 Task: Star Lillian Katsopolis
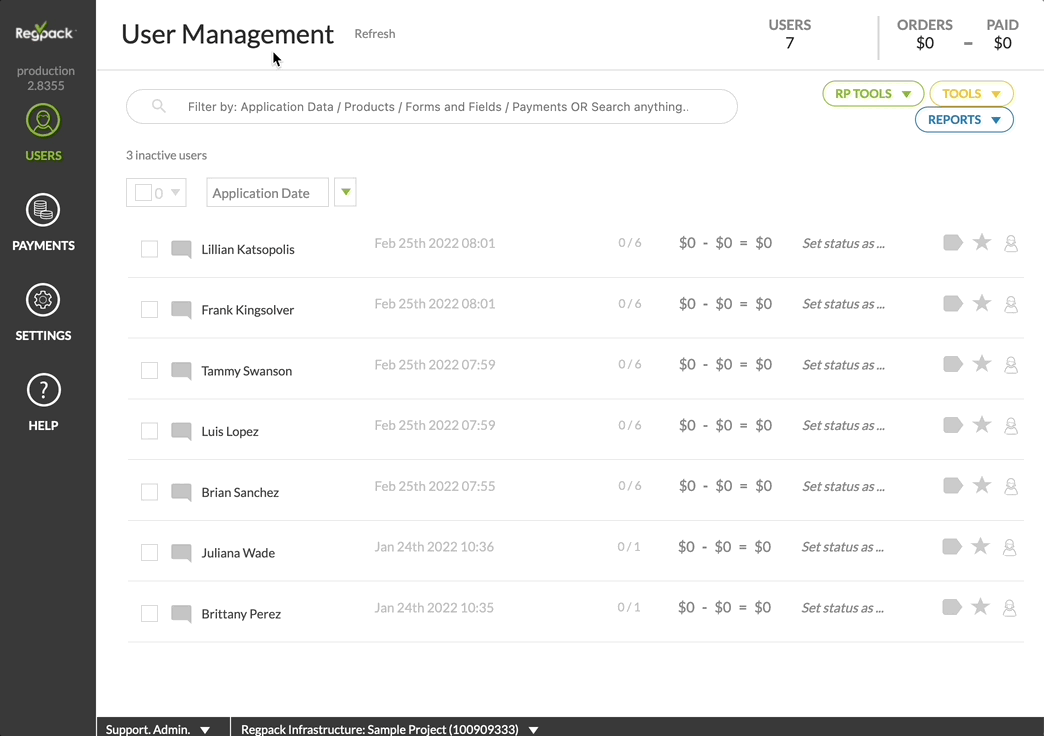pos(982,242)
